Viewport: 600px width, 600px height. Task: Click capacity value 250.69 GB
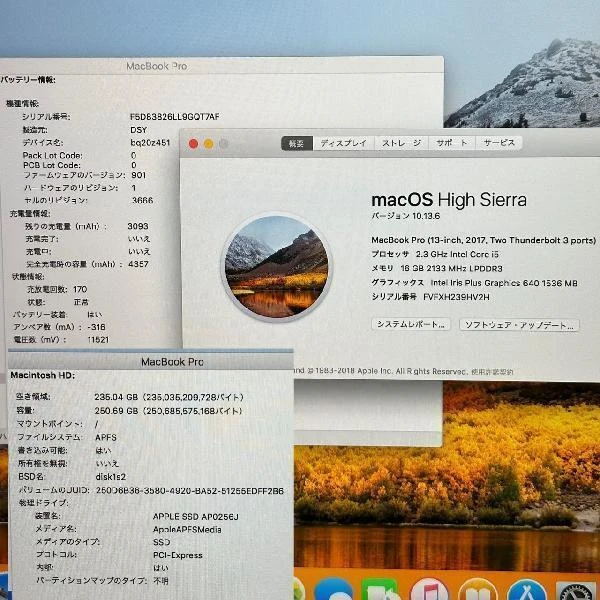coord(116,411)
